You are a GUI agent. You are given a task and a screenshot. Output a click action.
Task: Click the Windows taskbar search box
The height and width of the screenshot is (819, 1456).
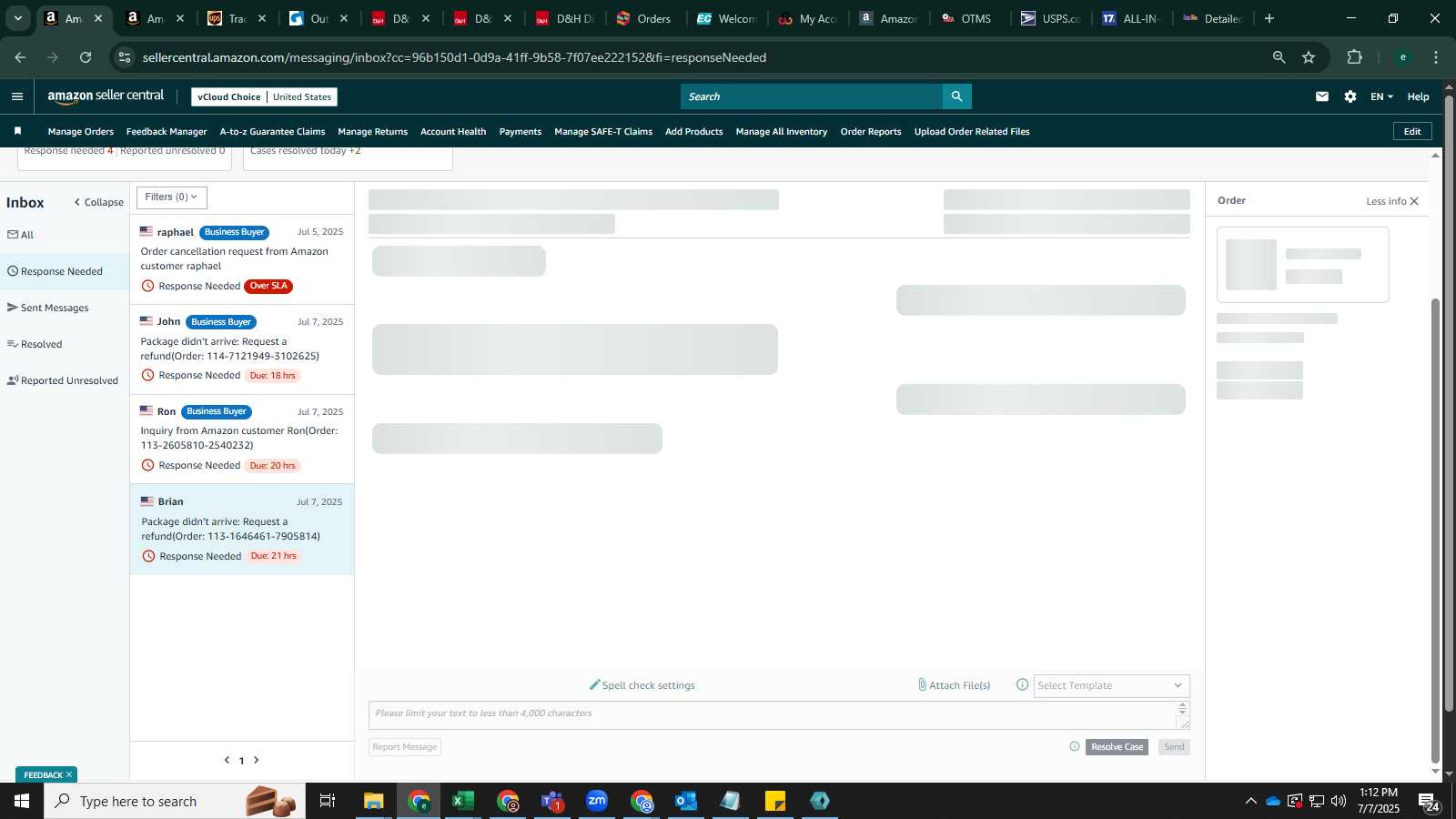tap(175, 801)
